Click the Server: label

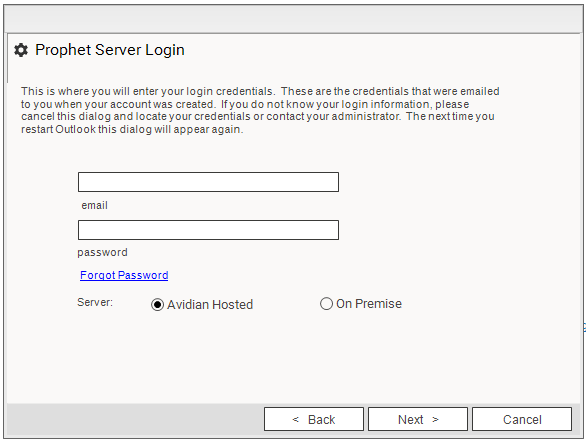point(95,302)
